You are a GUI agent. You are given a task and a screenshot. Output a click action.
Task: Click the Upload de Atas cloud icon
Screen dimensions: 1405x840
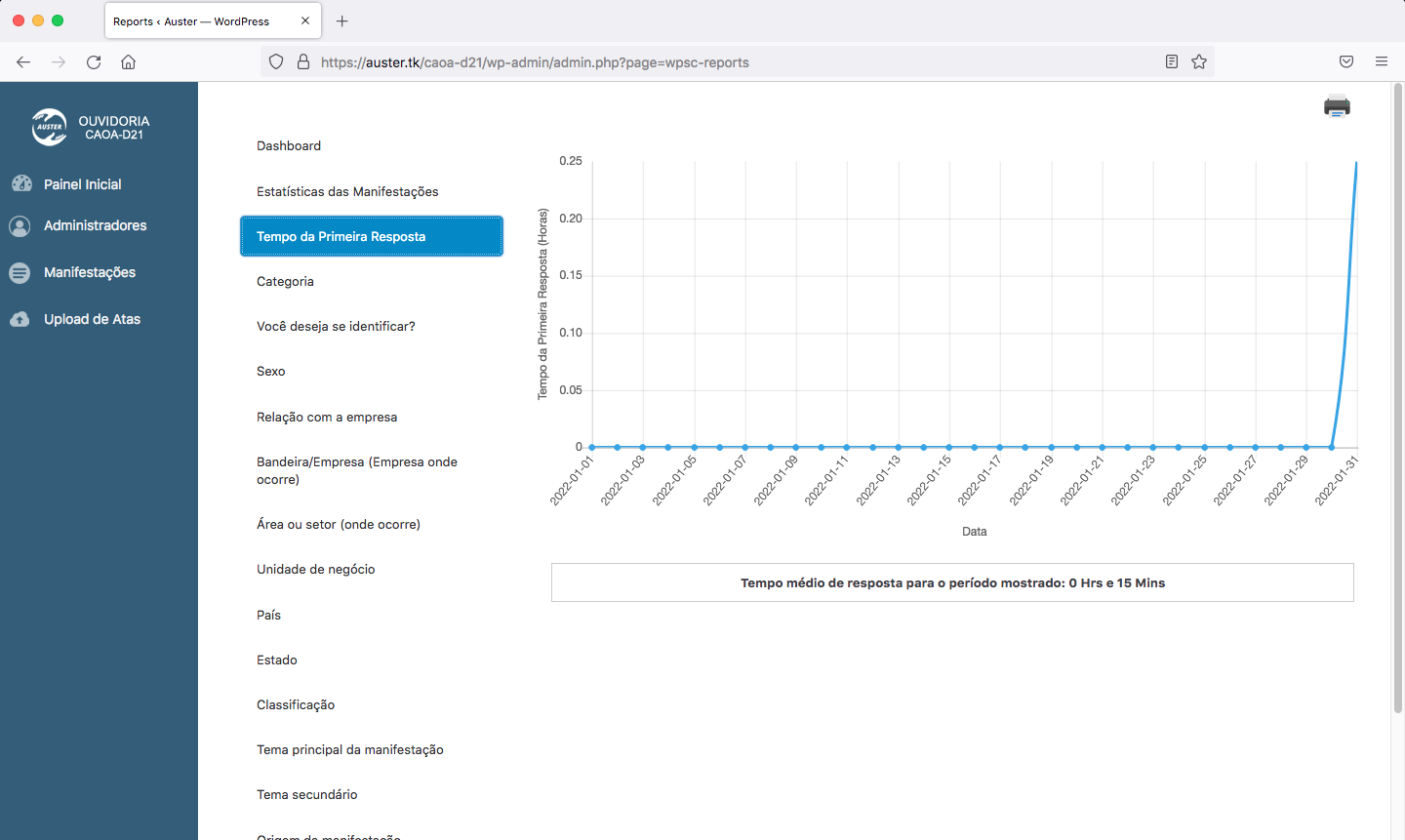20,319
